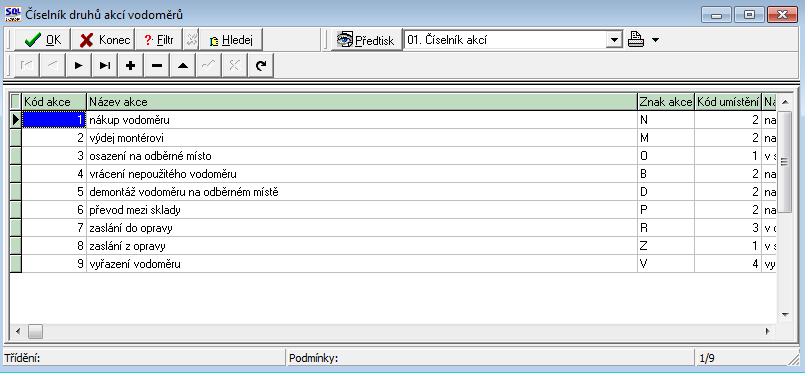Click the 'Podmínky:' status bar field

490,358
